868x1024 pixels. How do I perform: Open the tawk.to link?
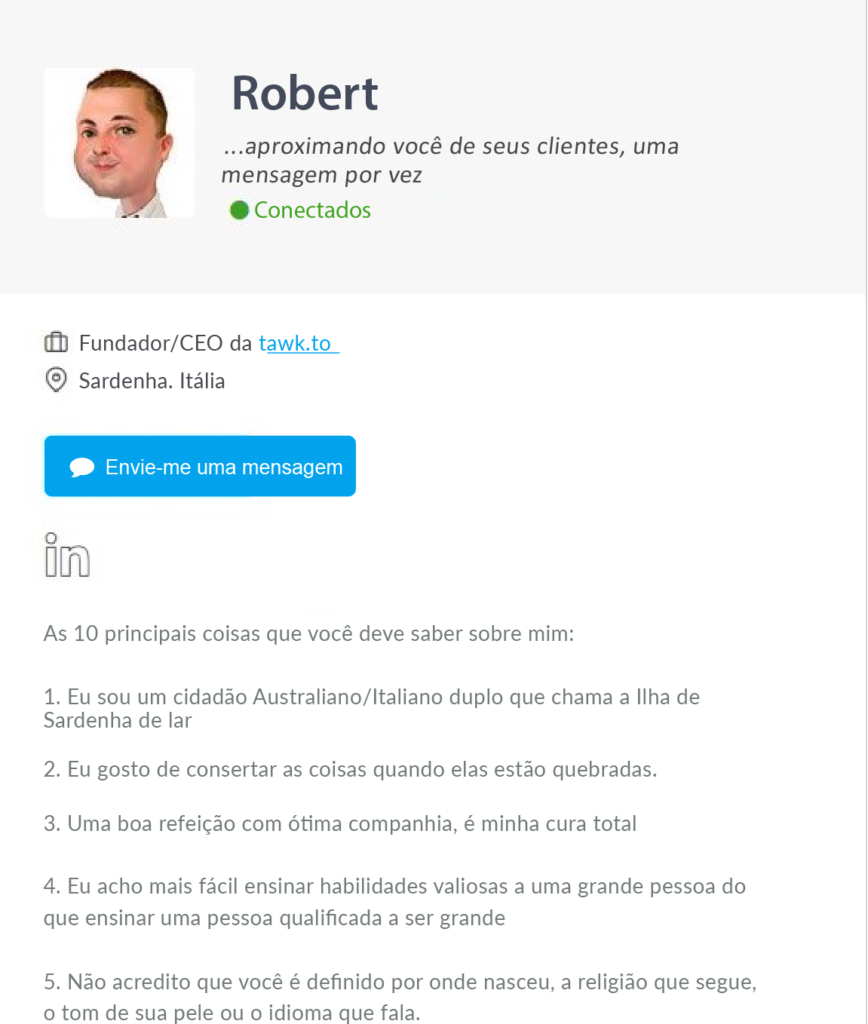[x=296, y=344]
